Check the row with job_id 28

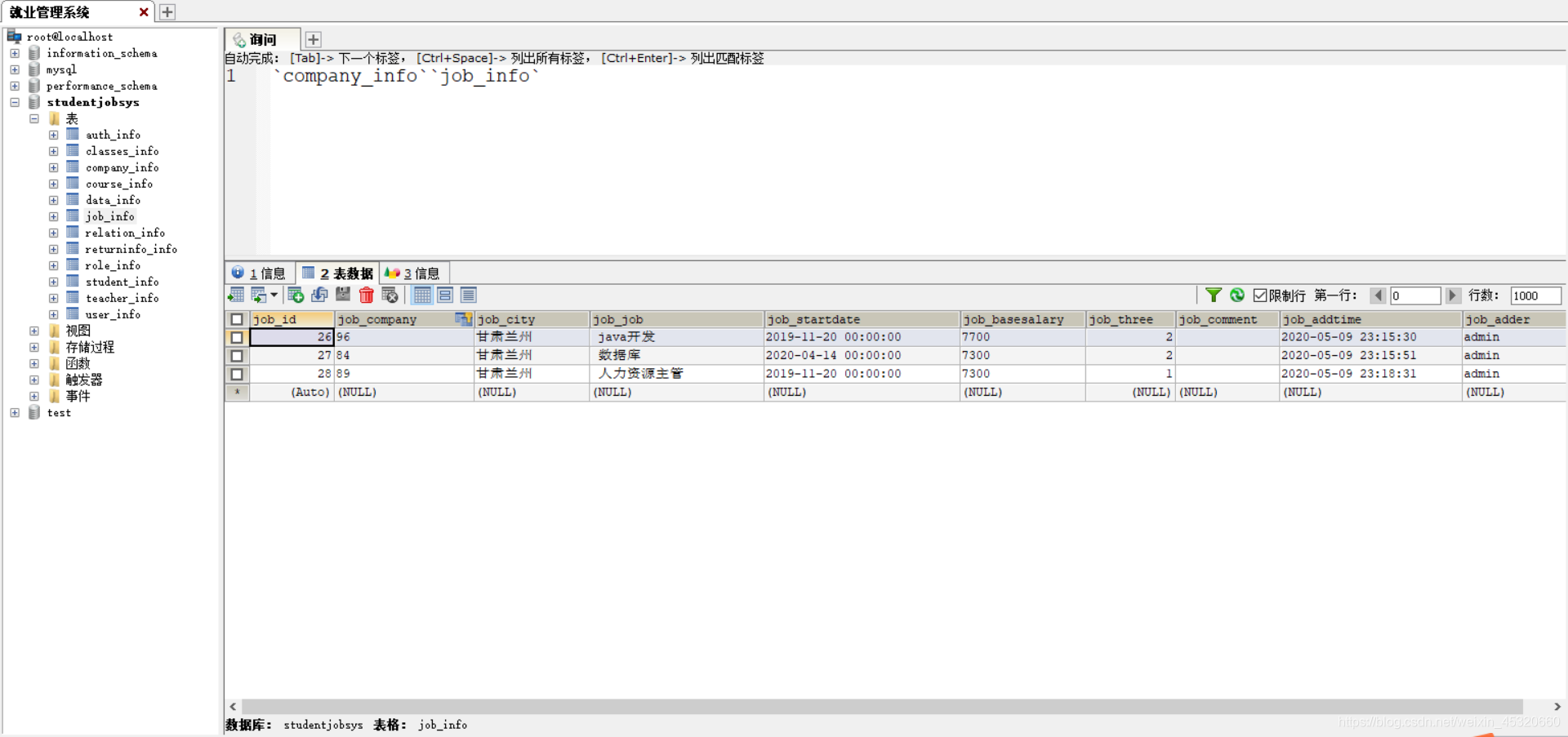pyautogui.click(x=237, y=374)
